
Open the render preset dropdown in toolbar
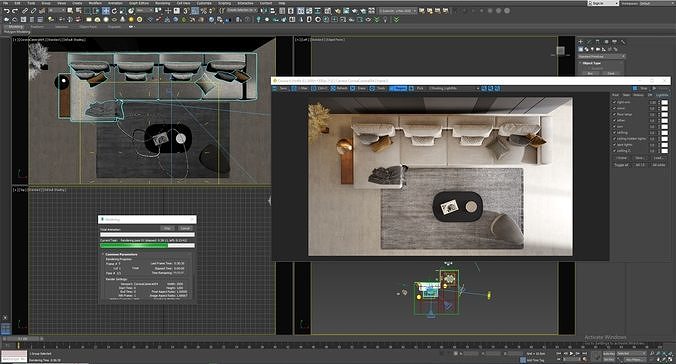click(398, 11)
